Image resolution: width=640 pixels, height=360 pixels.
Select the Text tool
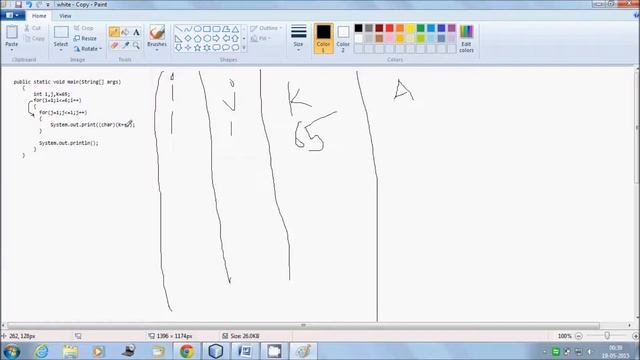(136, 32)
